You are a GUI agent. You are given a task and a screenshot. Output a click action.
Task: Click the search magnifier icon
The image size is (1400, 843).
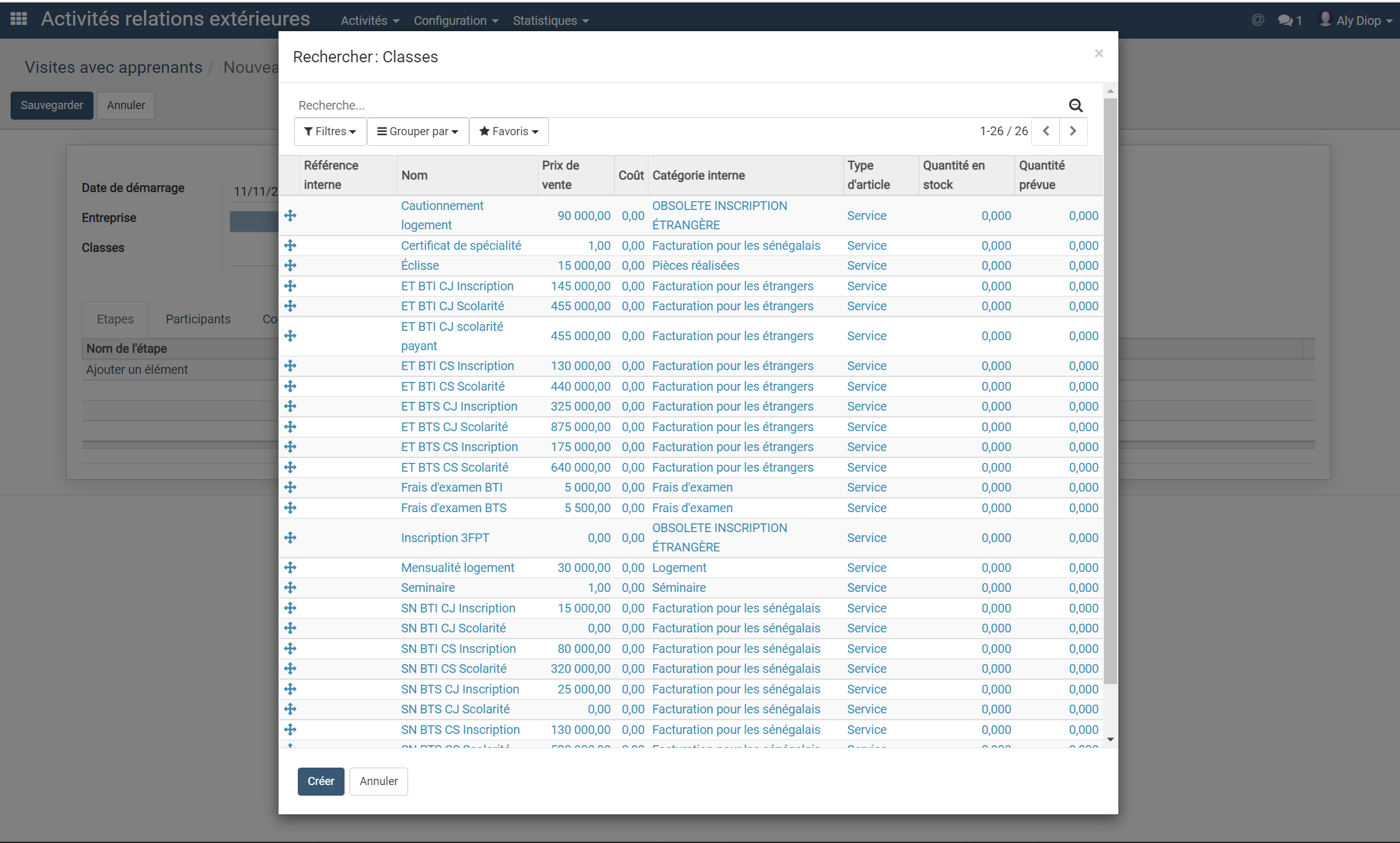(x=1075, y=105)
